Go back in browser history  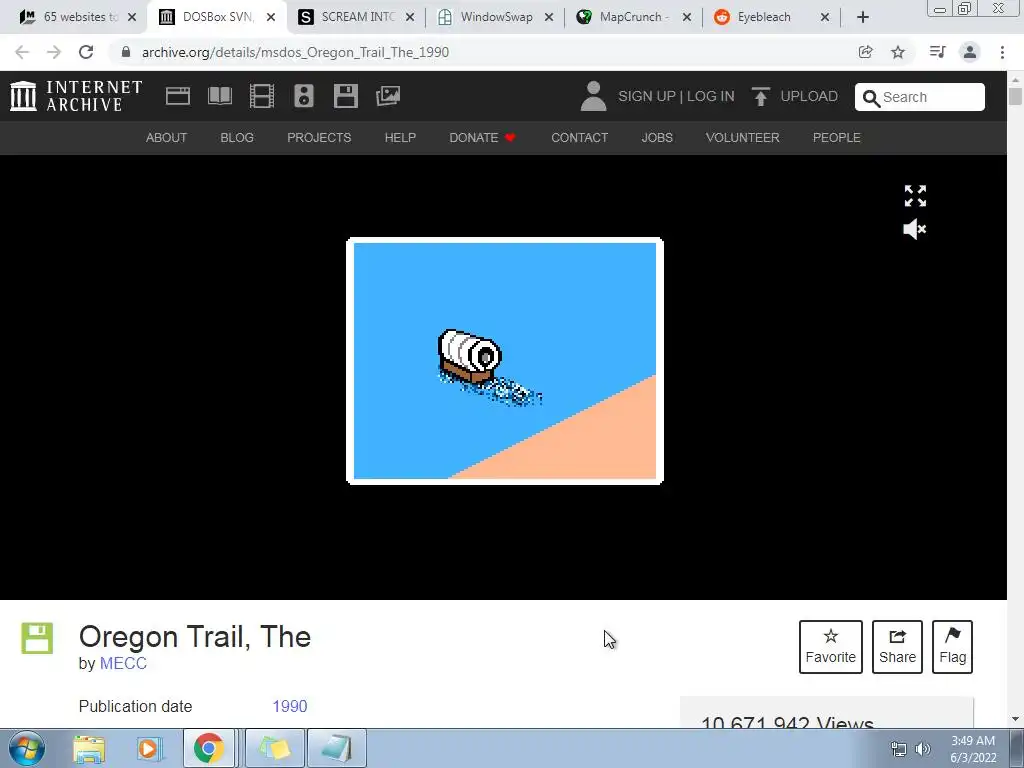[x=22, y=52]
